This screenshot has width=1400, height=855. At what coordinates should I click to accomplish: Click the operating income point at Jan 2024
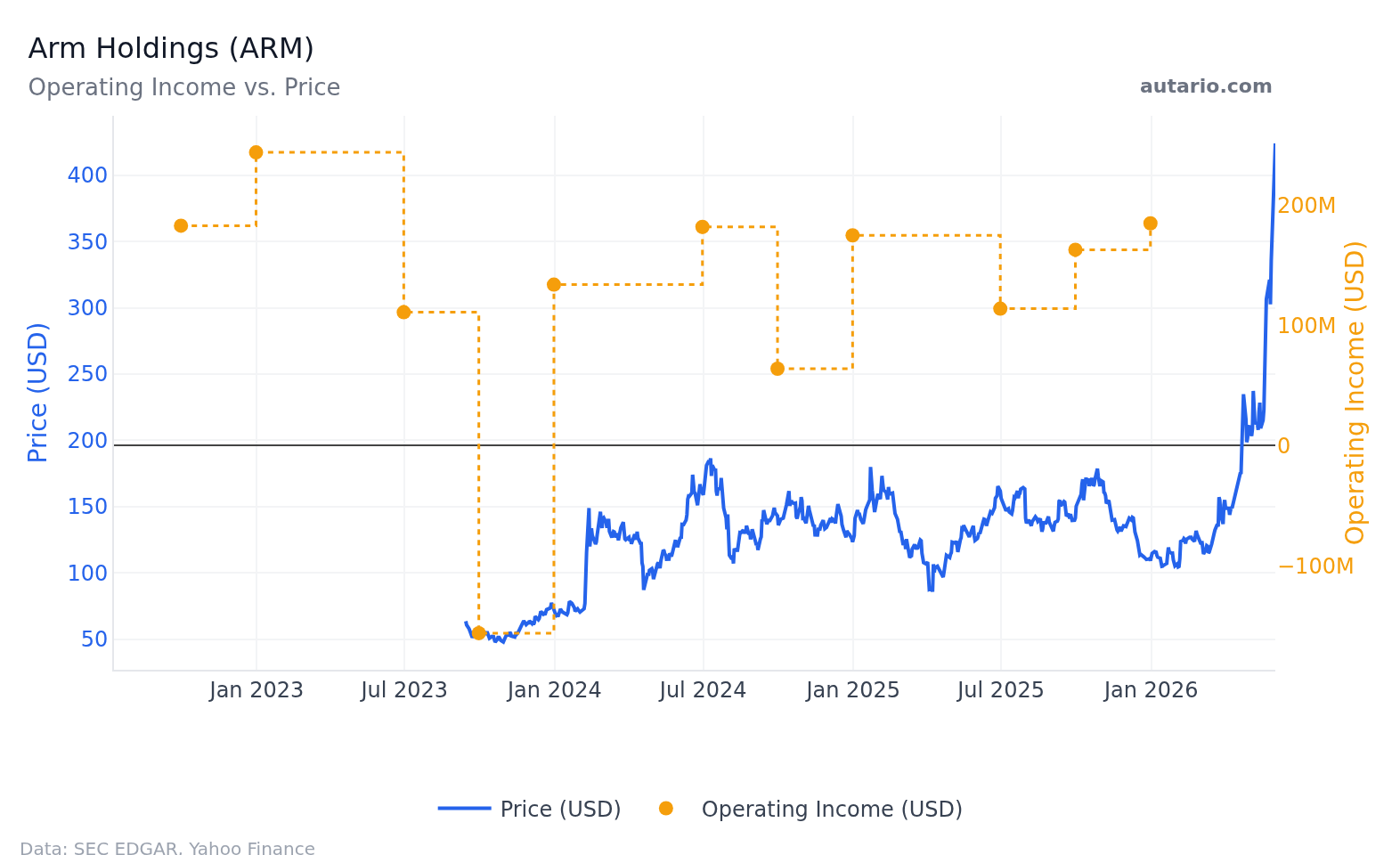553,284
